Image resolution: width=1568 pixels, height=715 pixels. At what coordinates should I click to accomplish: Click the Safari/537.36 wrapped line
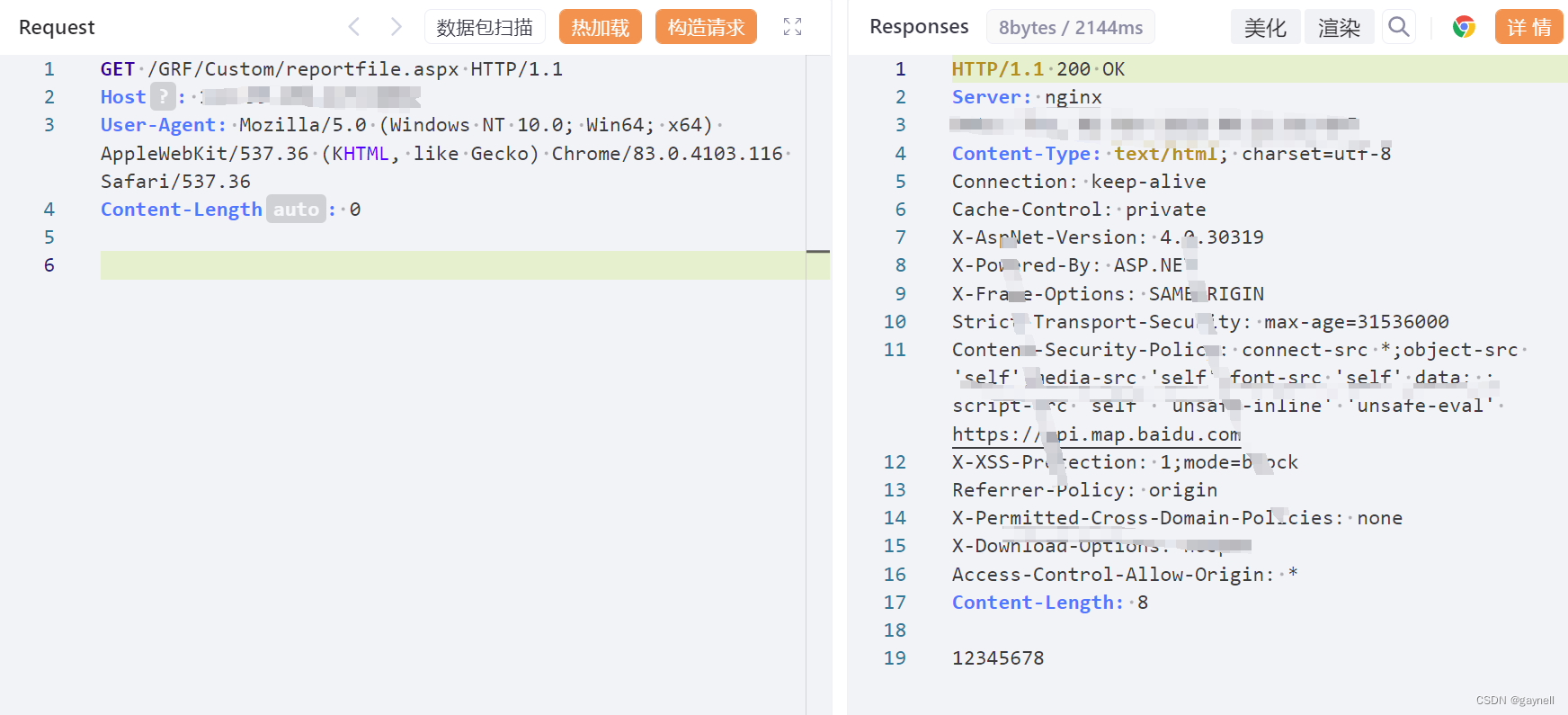click(x=175, y=181)
